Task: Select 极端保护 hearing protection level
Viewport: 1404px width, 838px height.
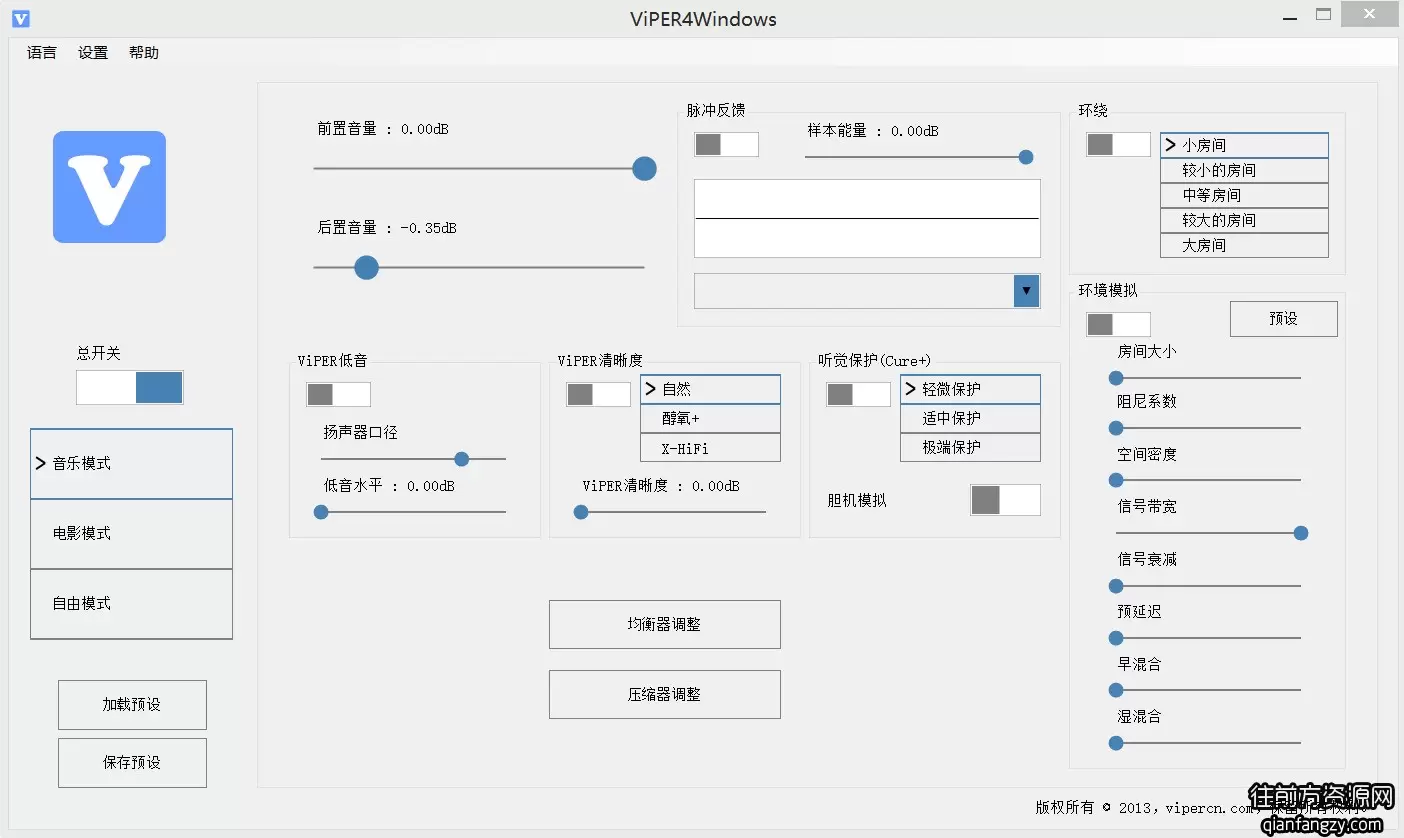Action: coord(970,448)
